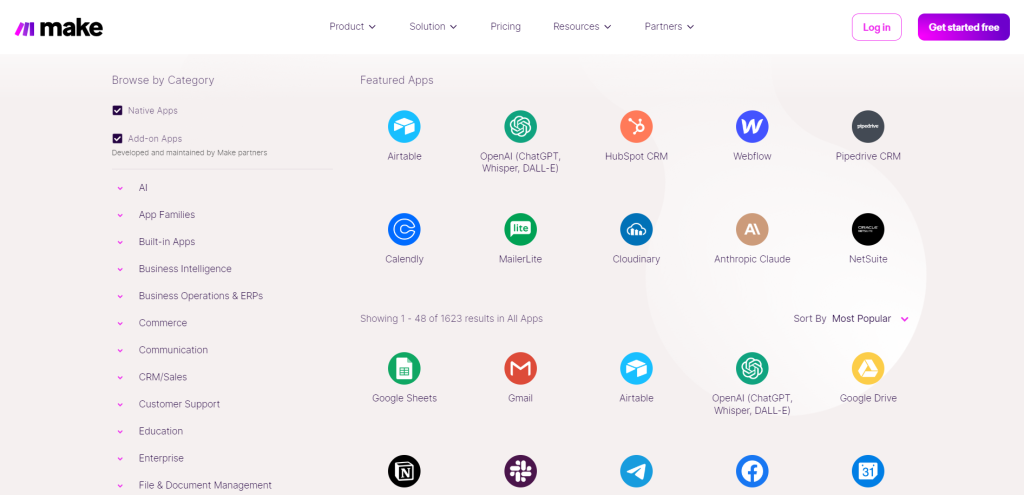This screenshot has width=1024, height=495.
Task: Open the Product menu
Action: (352, 27)
